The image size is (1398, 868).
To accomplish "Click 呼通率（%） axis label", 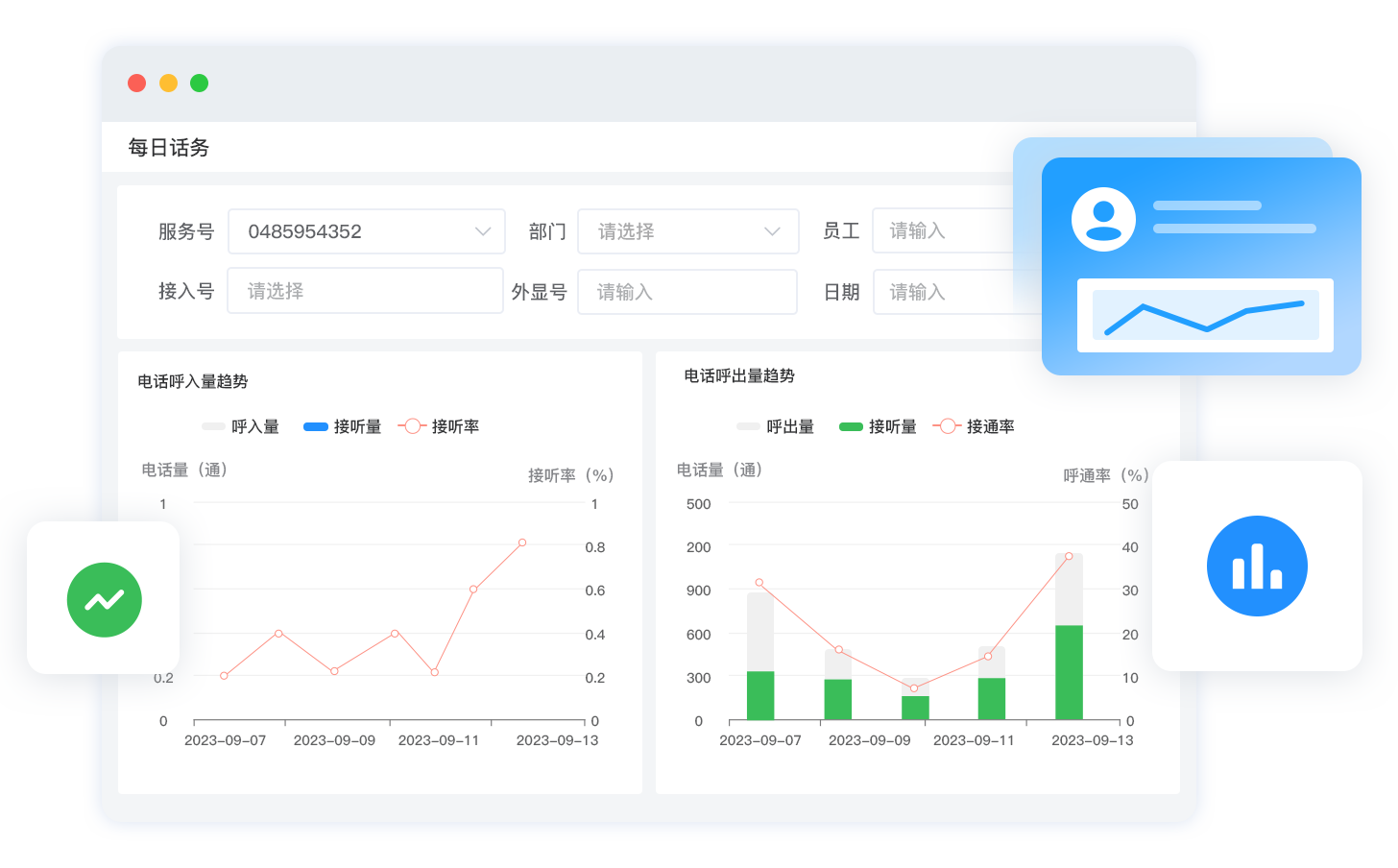I will point(1106,475).
